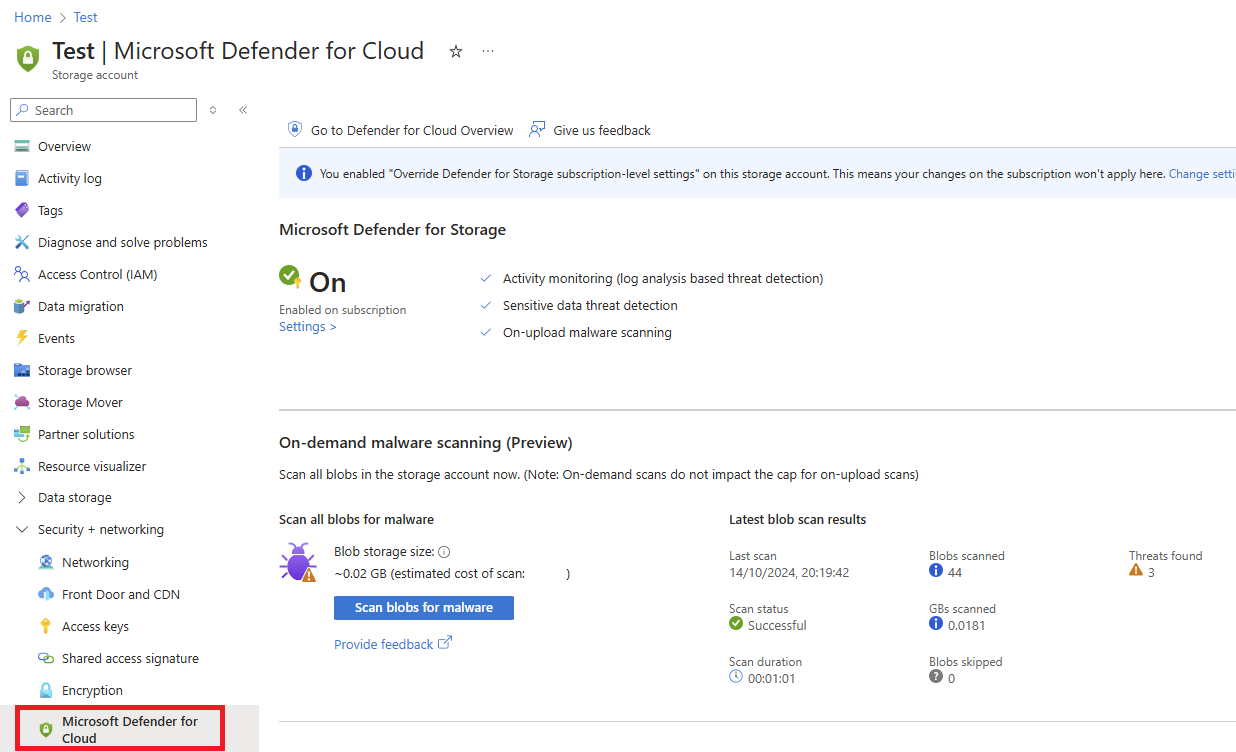Viewport: 1236px width, 752px height.
Task: Click the Blobs skipped question icon
Action: pyautogui.click(x=936, y=677)
